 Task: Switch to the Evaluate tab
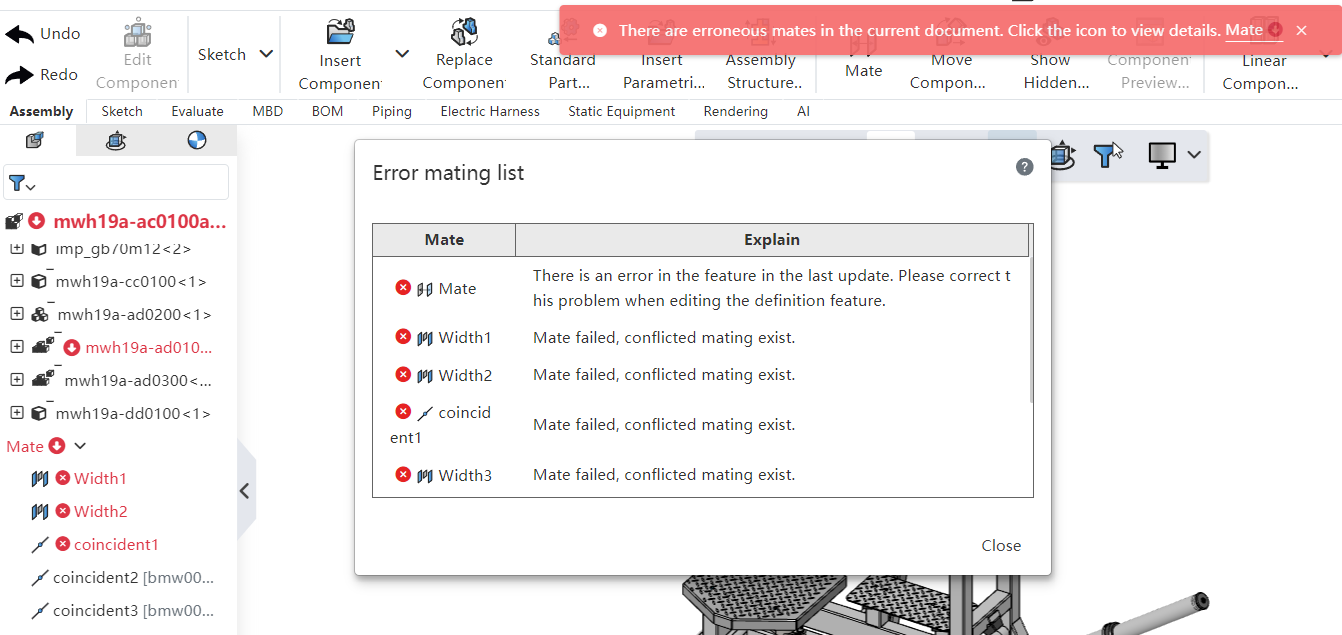click(197, 111)
